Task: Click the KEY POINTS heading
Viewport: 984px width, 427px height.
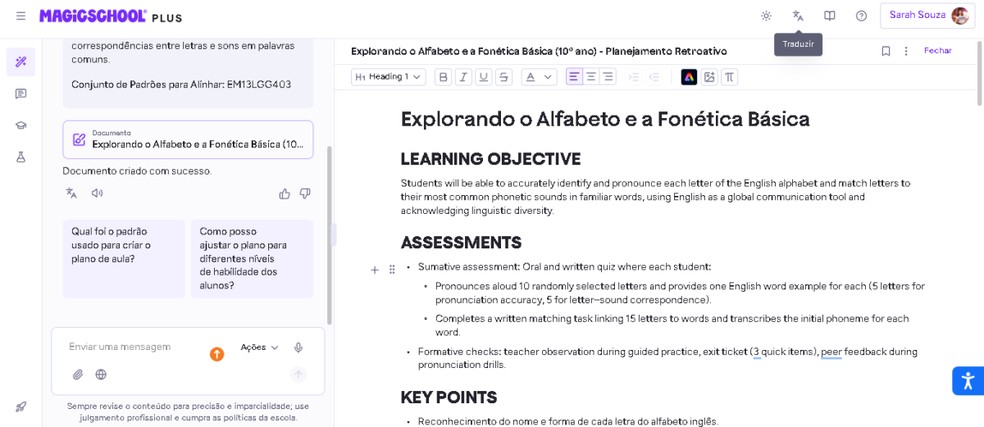Action: pos(449,397)
